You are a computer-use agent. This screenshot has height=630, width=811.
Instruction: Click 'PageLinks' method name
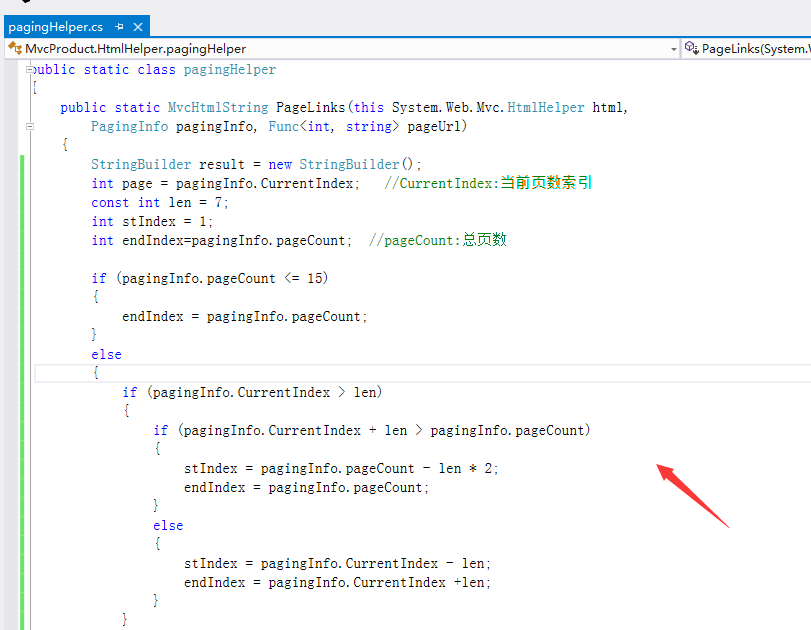310,108
